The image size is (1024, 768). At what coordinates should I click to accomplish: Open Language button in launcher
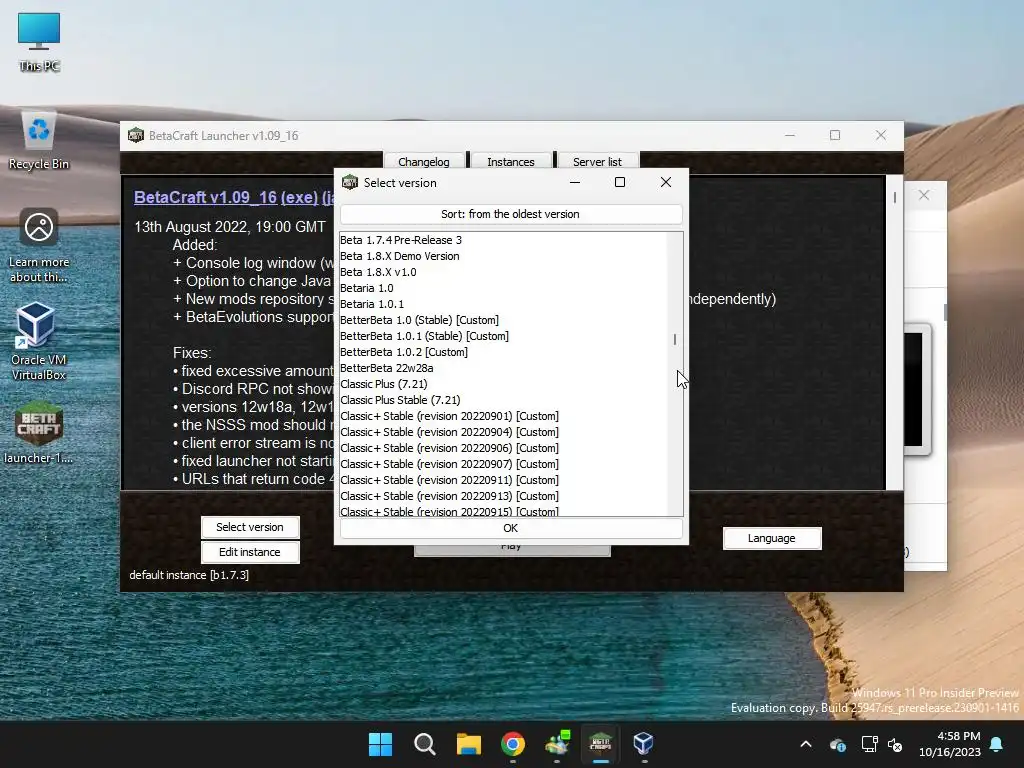tap(772, 538)
